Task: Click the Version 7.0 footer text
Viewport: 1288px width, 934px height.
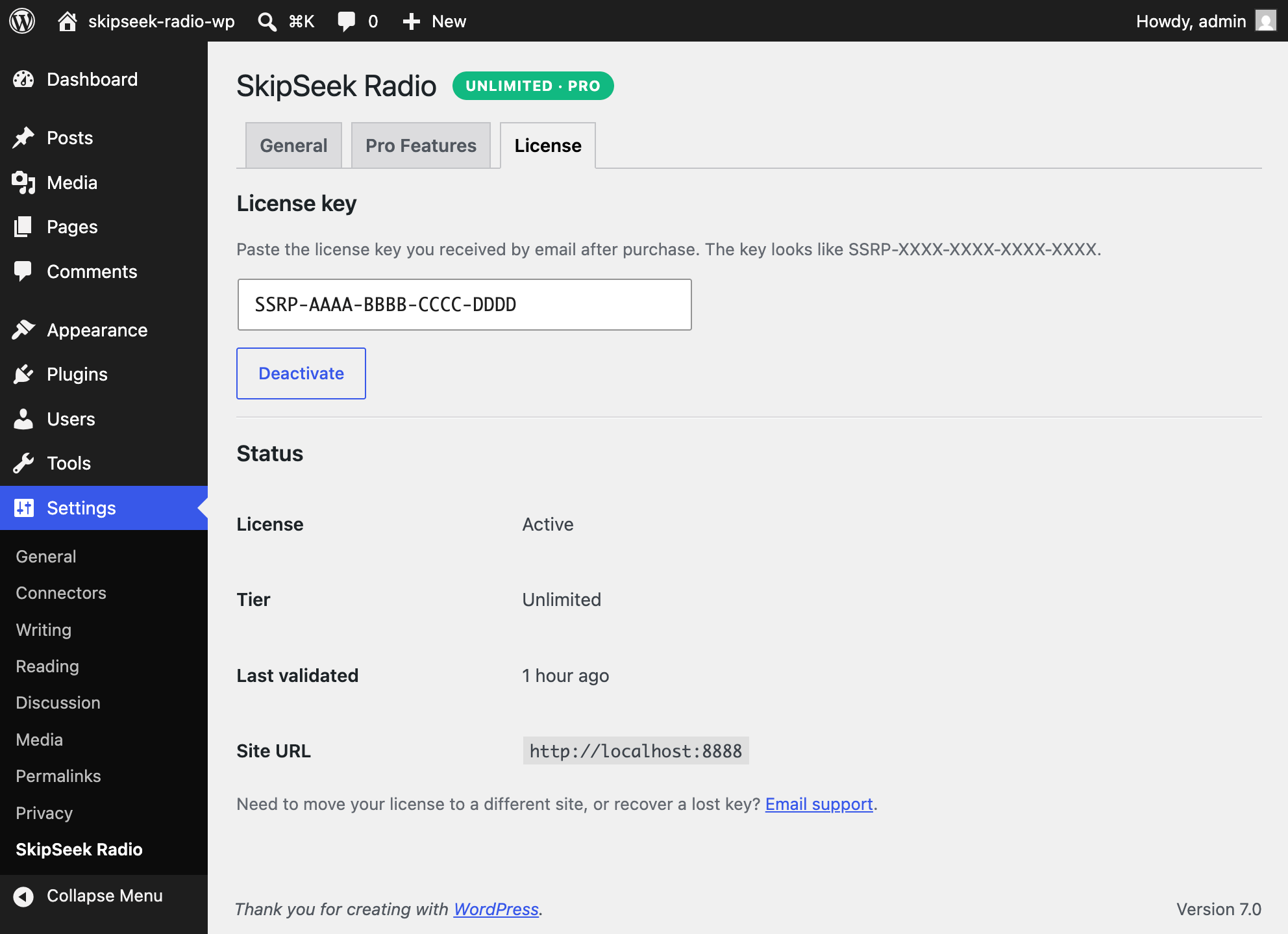Action: 1219,909
